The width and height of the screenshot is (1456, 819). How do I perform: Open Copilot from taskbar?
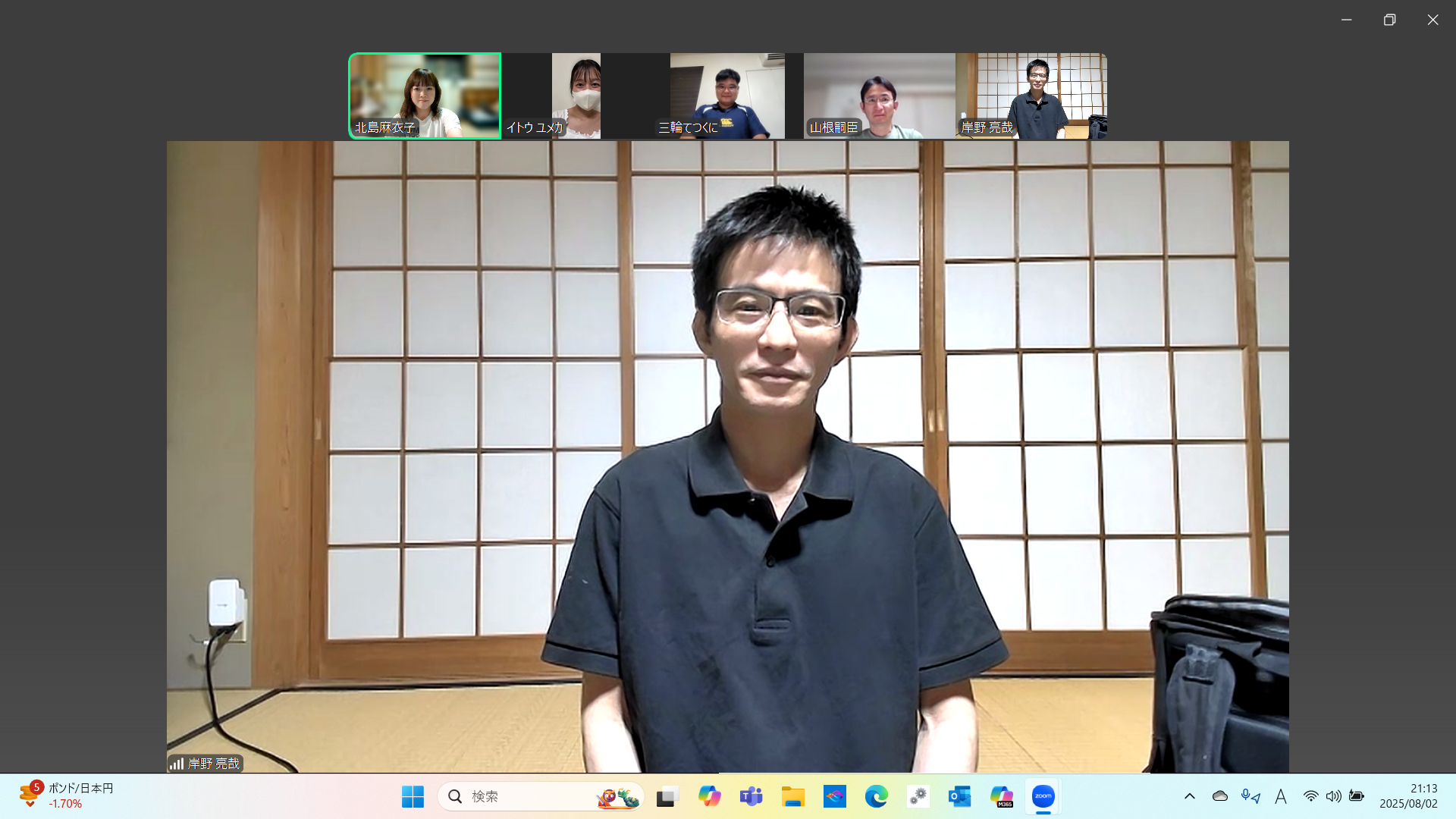tap(709, 796)
